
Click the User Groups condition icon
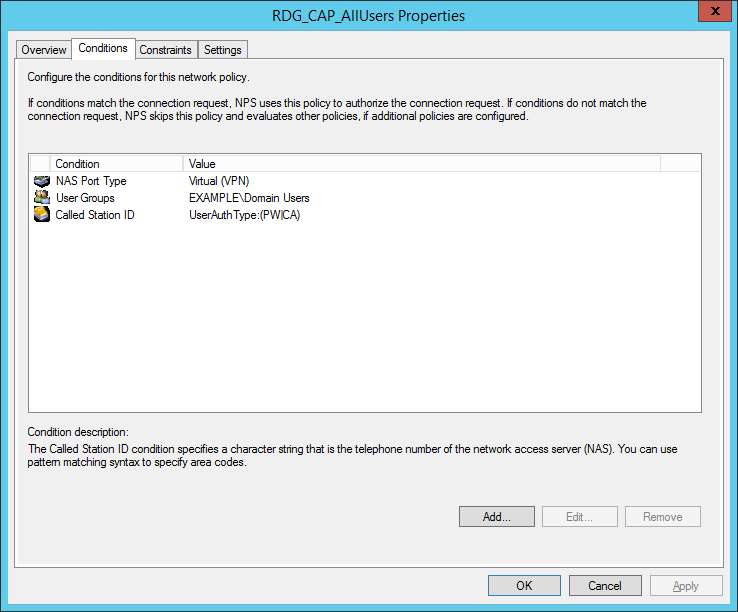pyautogui.click(x=42, y=197)
